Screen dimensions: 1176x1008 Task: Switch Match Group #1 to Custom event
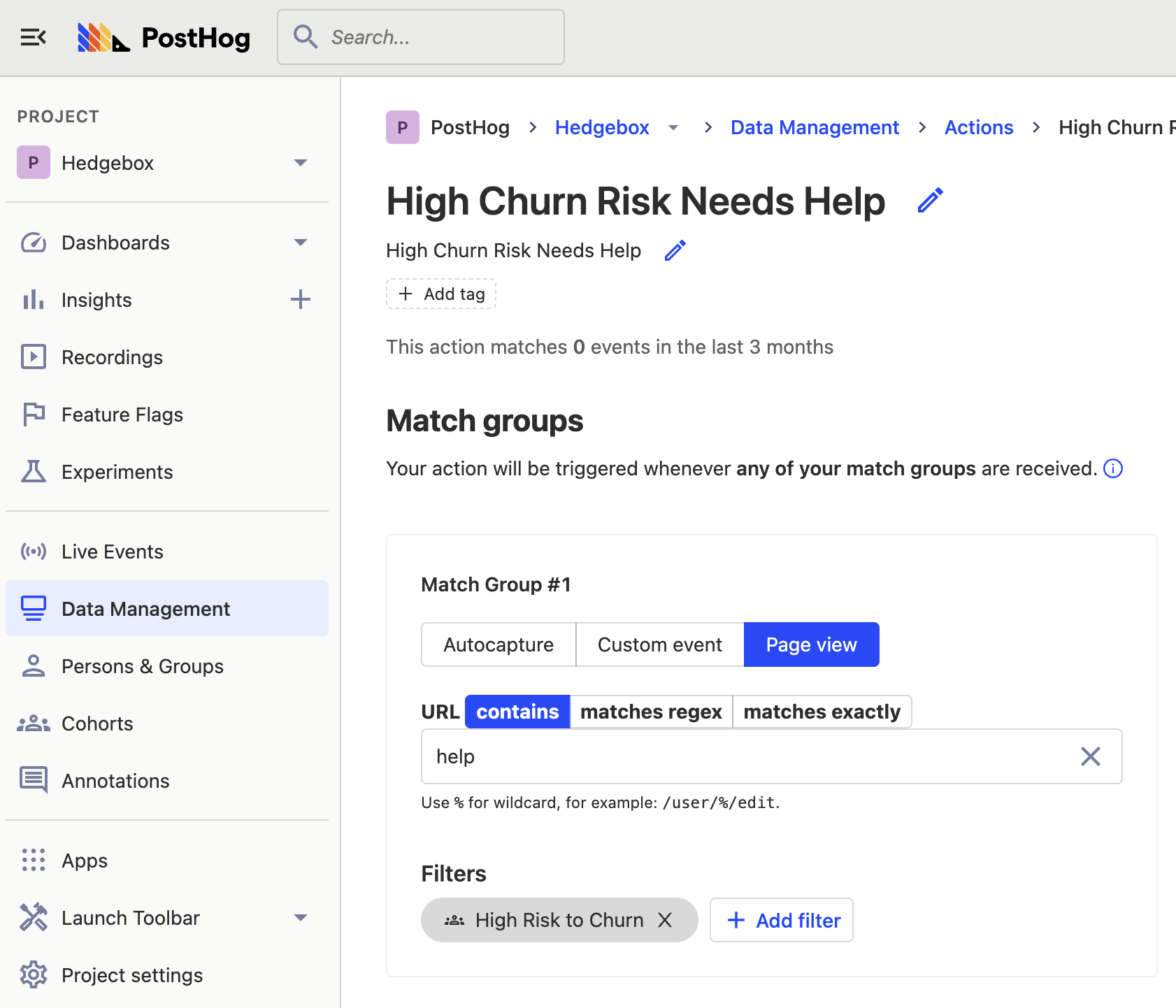click(x=659, y=644)
